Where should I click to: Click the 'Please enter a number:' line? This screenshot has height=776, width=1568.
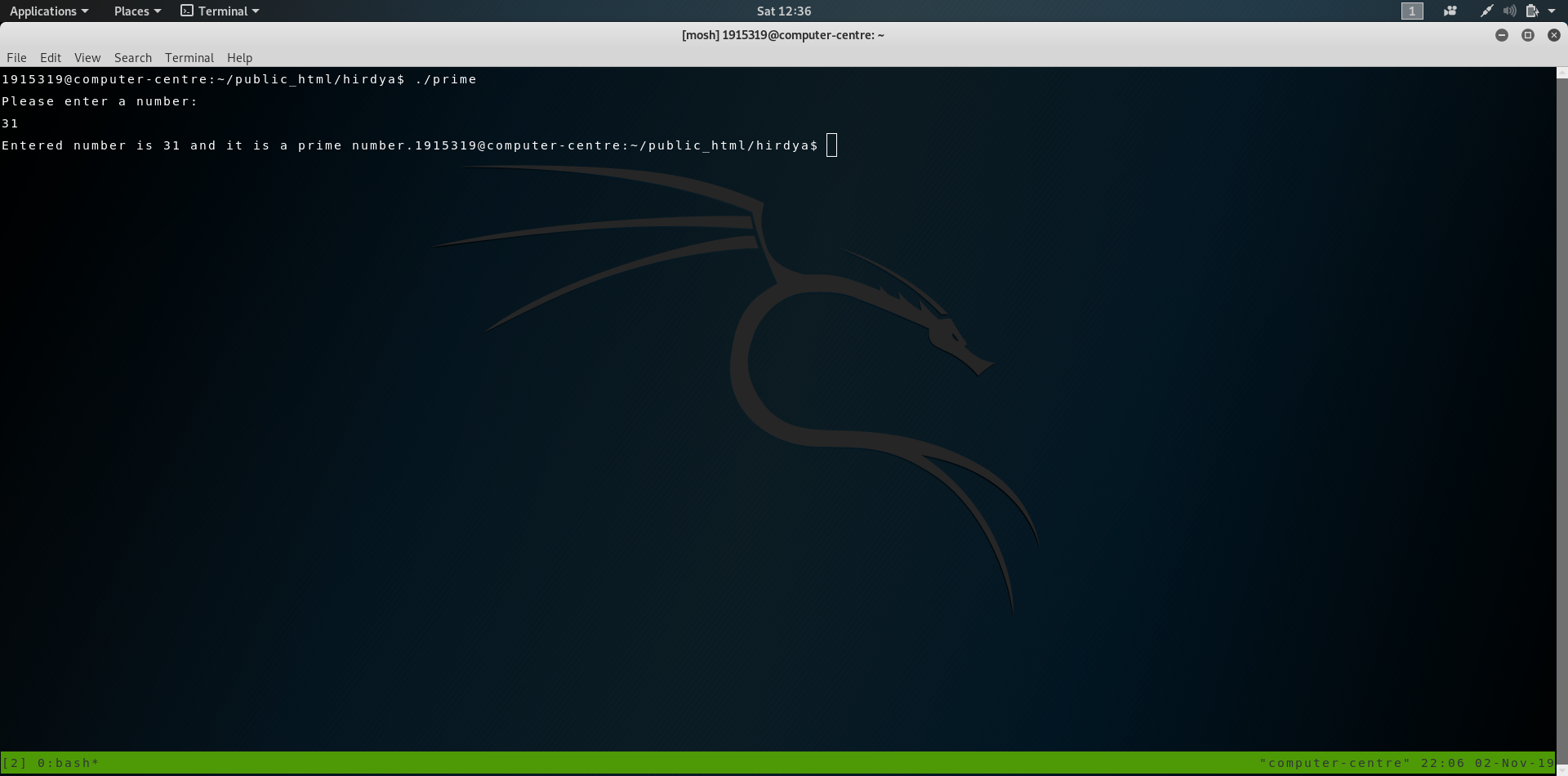pos(100,101)
